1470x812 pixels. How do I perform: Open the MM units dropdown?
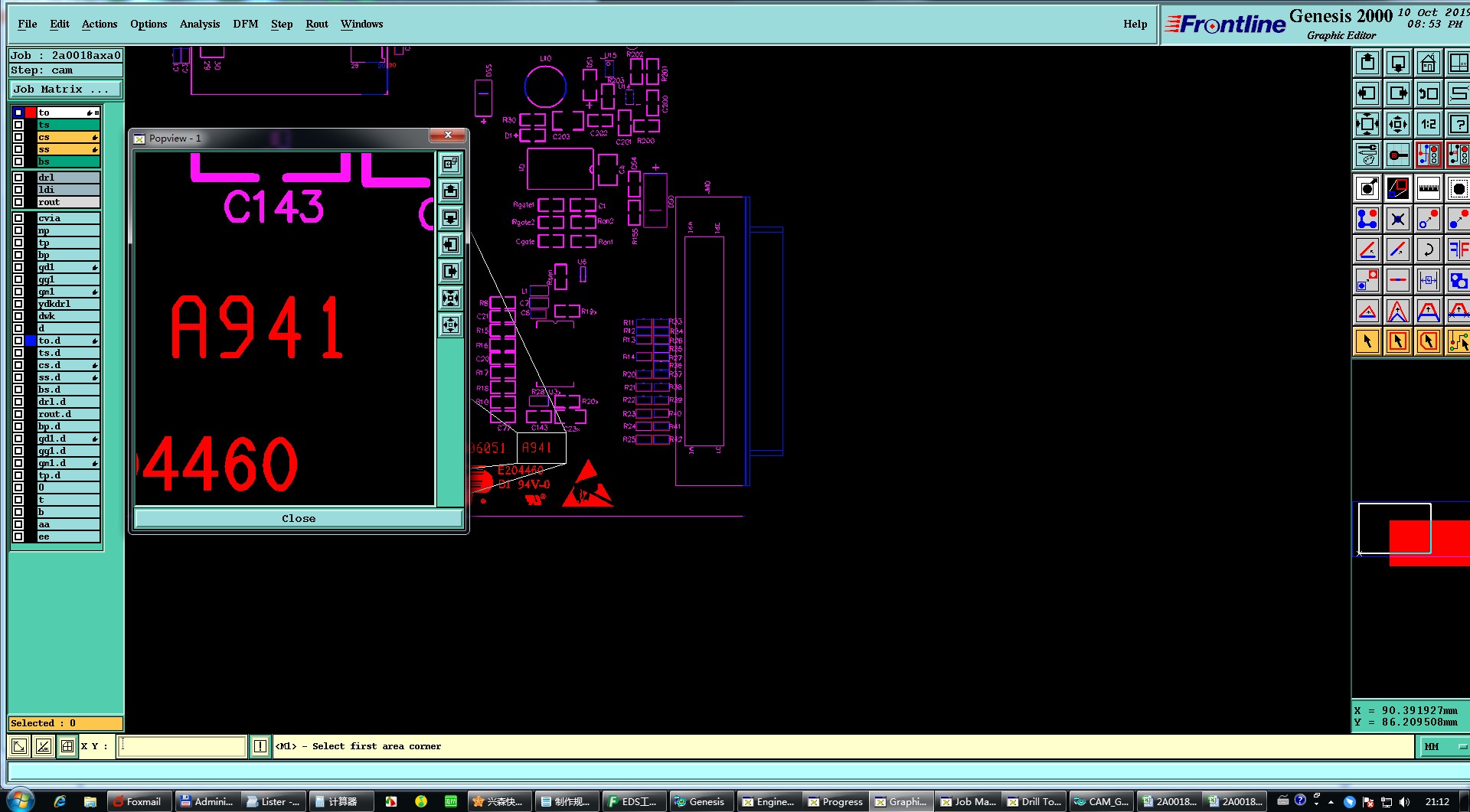(1445, 746)
